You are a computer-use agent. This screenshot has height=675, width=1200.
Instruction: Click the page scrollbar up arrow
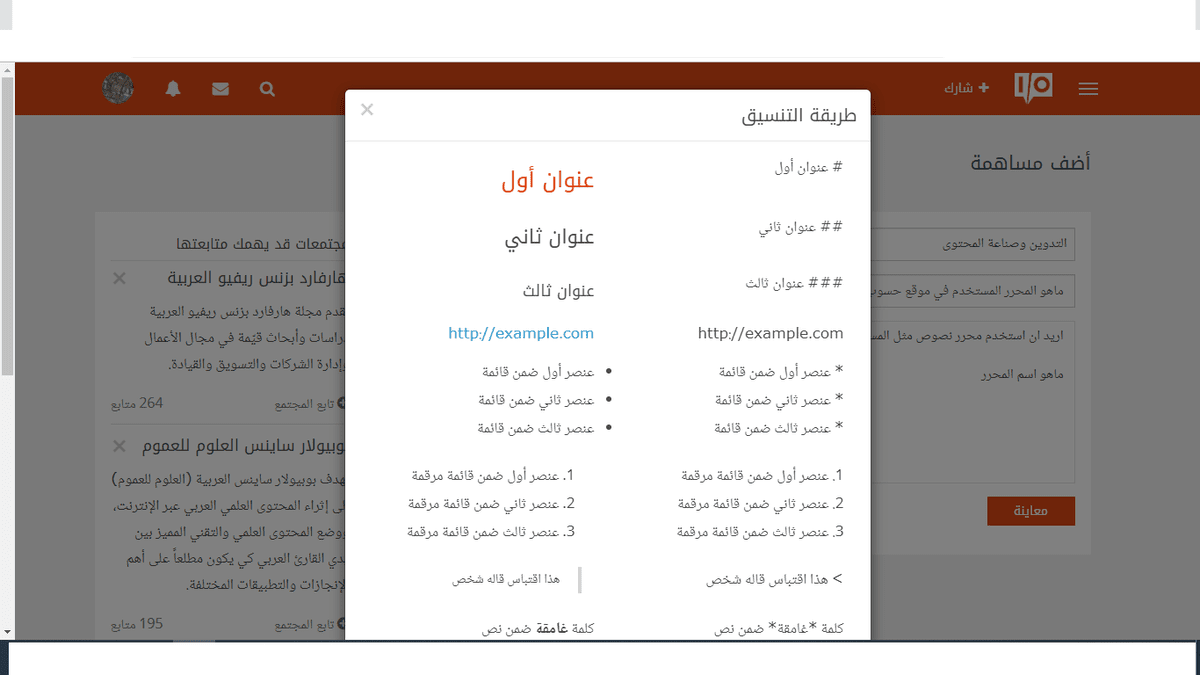[x=7, y=70]
